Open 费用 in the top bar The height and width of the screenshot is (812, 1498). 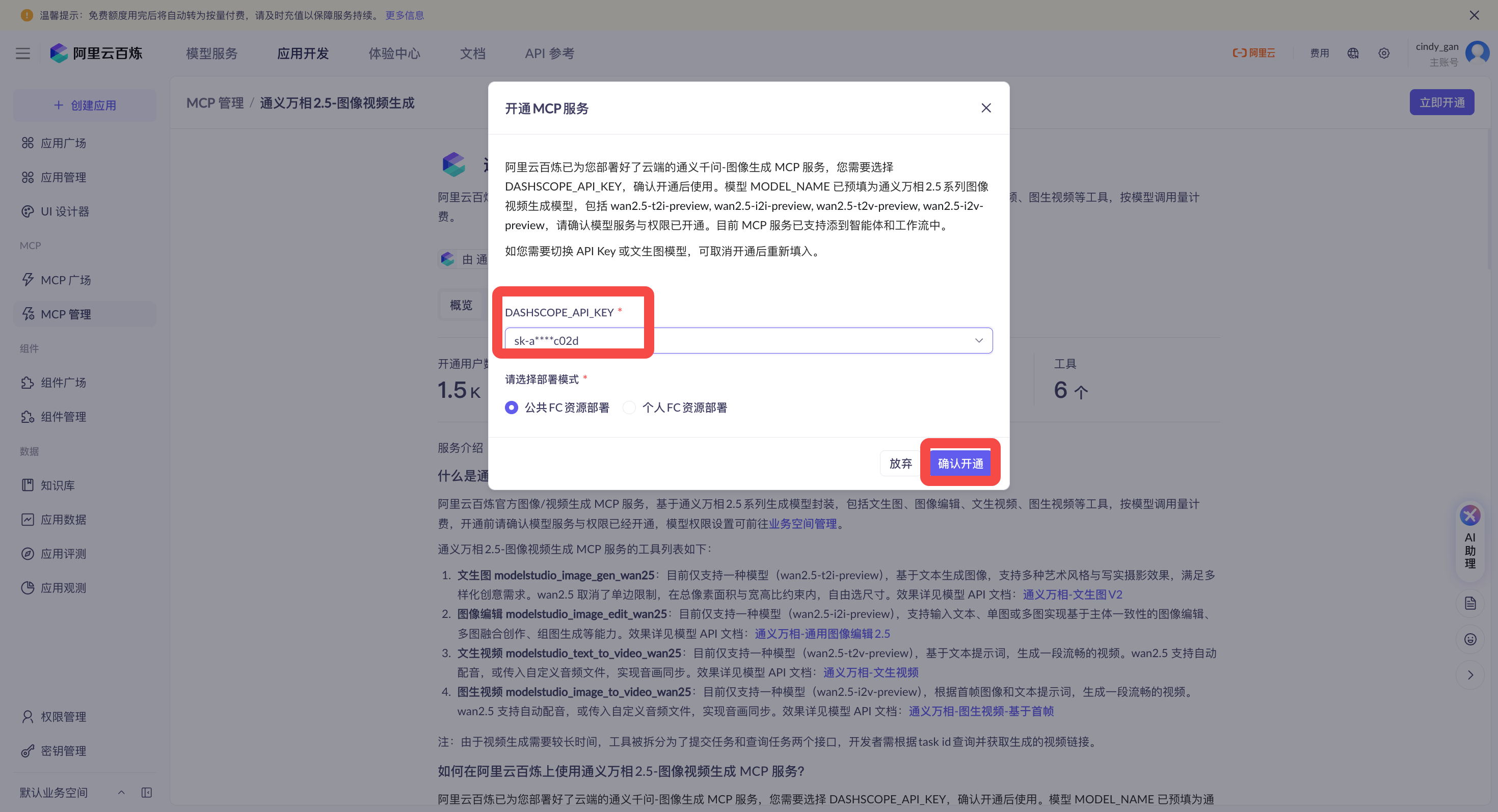point(1319,53)
